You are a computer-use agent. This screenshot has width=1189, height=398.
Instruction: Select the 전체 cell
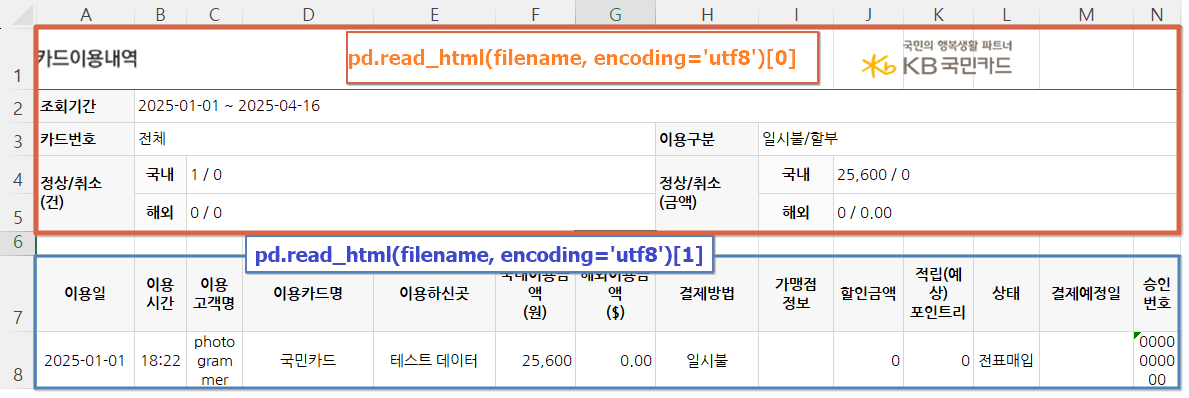(394, 139)
